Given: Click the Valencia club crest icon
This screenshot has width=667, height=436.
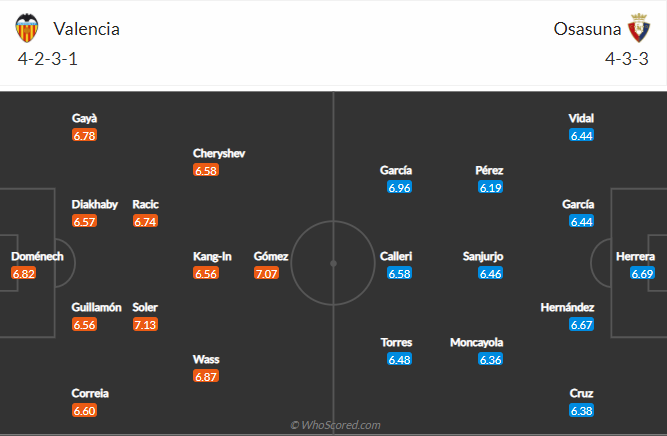Looking at the screenshot, I should pos(31,28).
